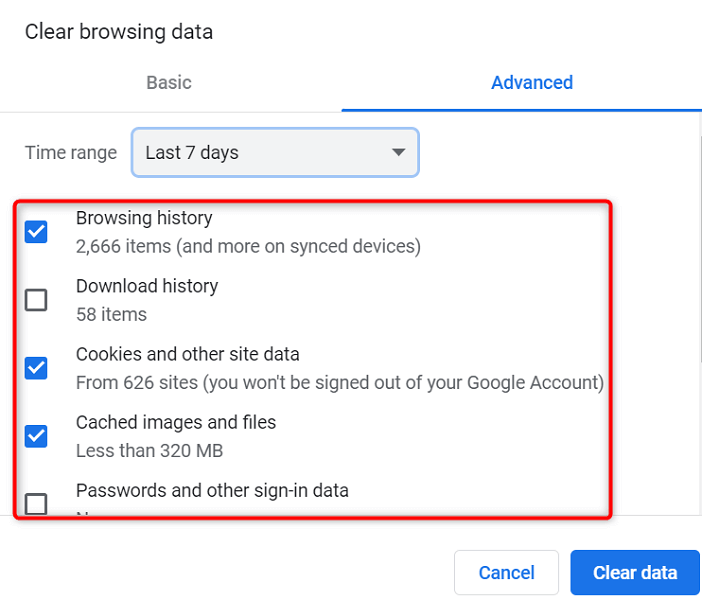Click the Time range dropdown arrow
702x600 pixels.
(x=398, y=153)
